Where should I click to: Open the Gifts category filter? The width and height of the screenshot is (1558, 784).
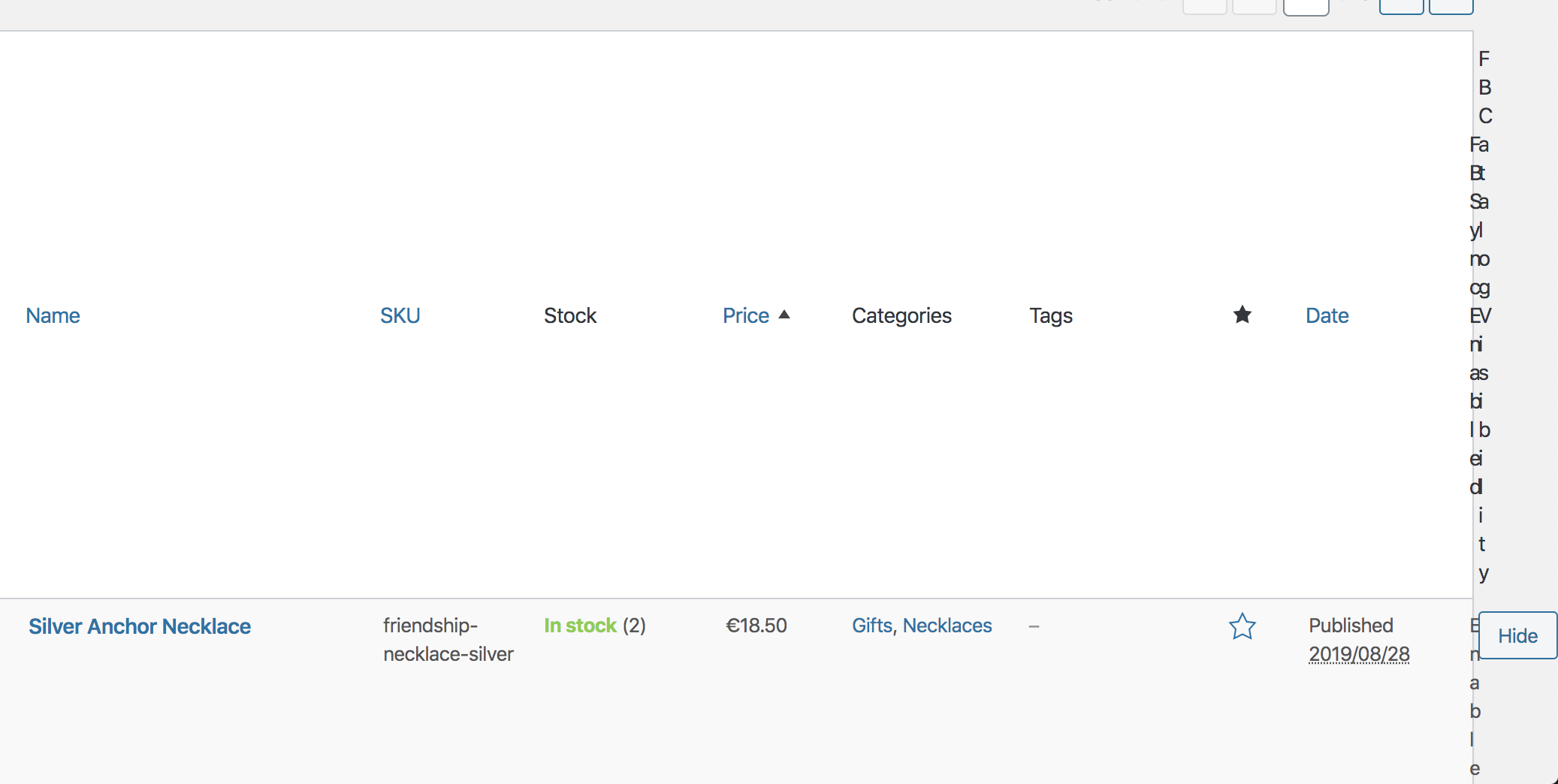(x=871, y=625)
